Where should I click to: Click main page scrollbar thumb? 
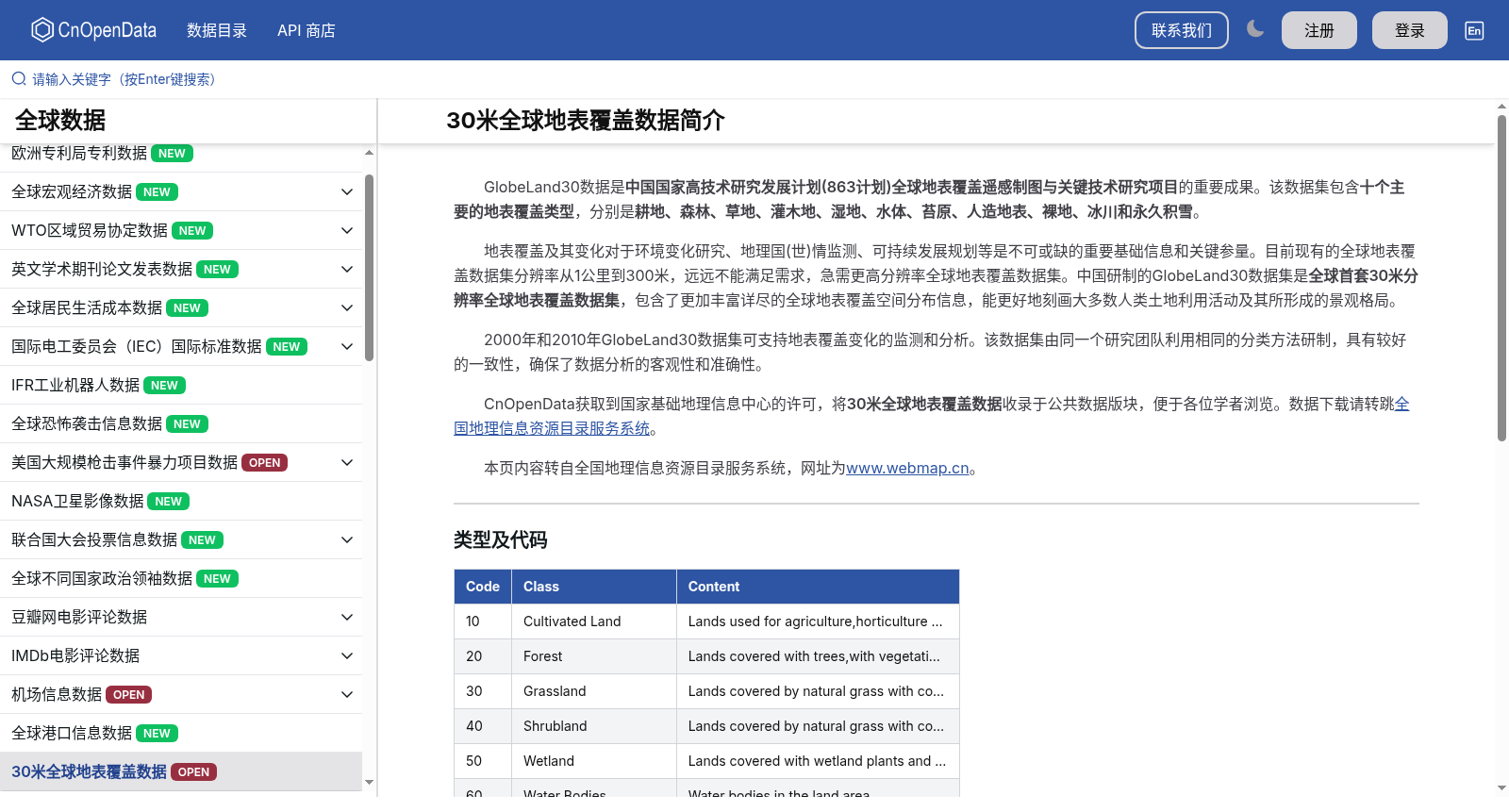click(1501, 278)
